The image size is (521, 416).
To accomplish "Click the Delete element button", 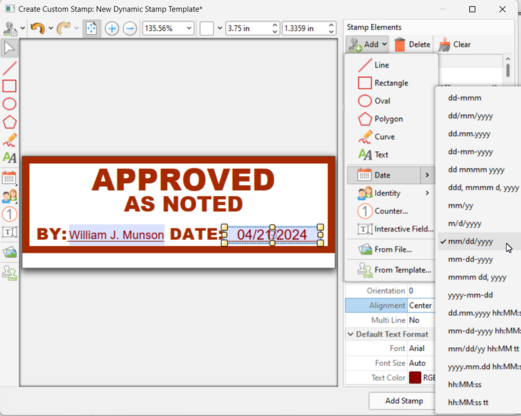I will coord(413,44).
